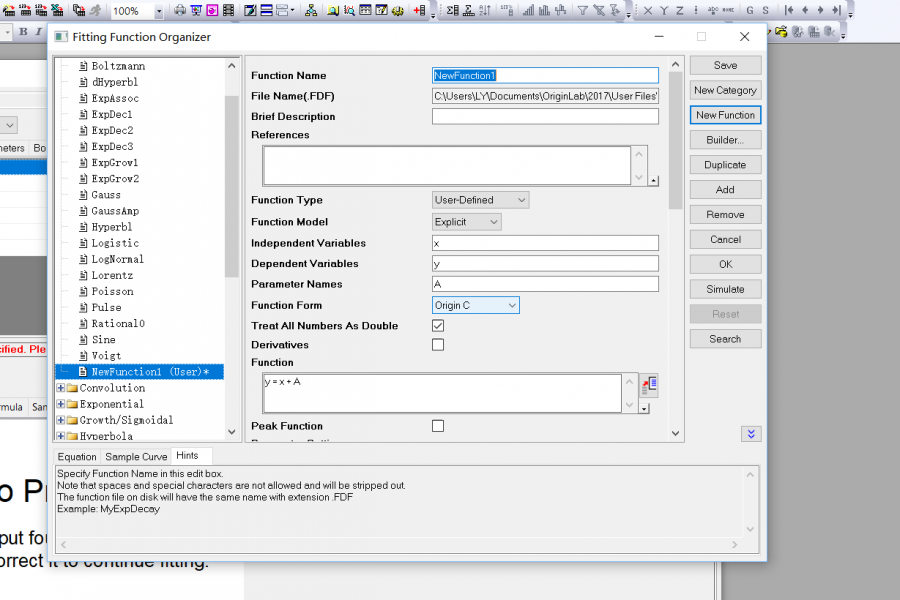Screen dimensions: 900x600
Task: Click the Add Data Filter funnel icon
Action: (583, 10)
